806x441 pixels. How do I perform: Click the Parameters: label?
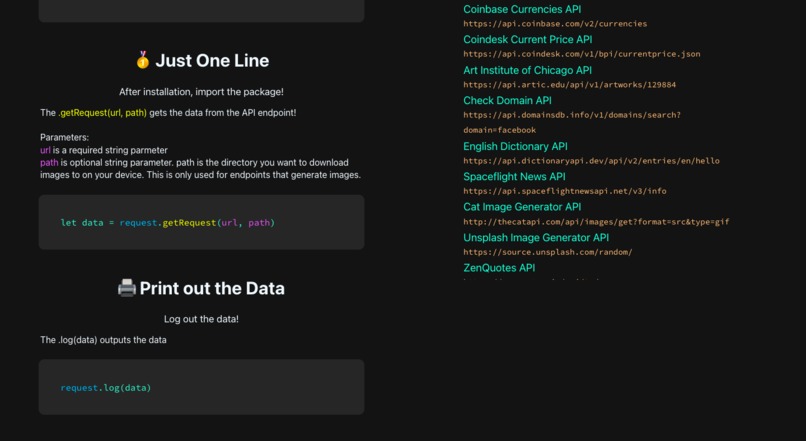coord(64,137)
